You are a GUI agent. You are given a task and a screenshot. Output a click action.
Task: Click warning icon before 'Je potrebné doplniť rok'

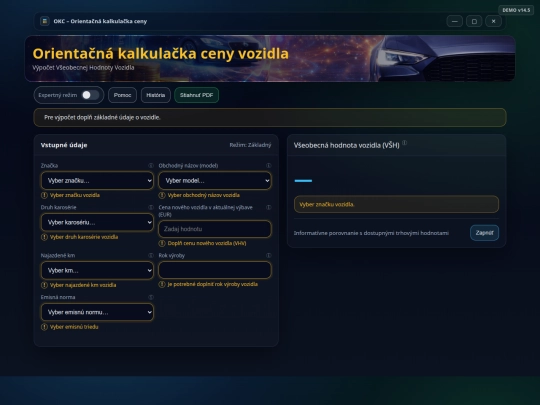(x=162, y=284)
